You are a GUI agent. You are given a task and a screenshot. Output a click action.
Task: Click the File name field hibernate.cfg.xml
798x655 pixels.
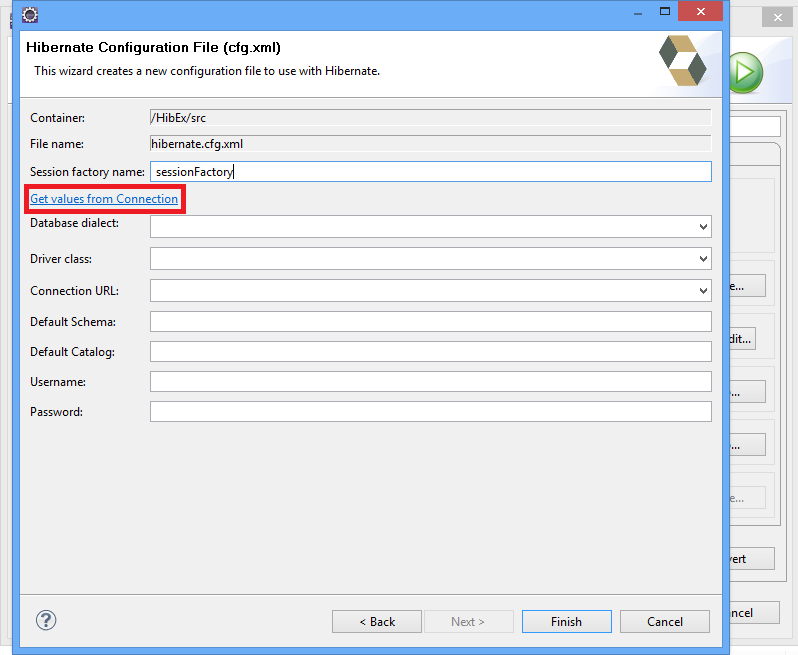coord(431,144)
